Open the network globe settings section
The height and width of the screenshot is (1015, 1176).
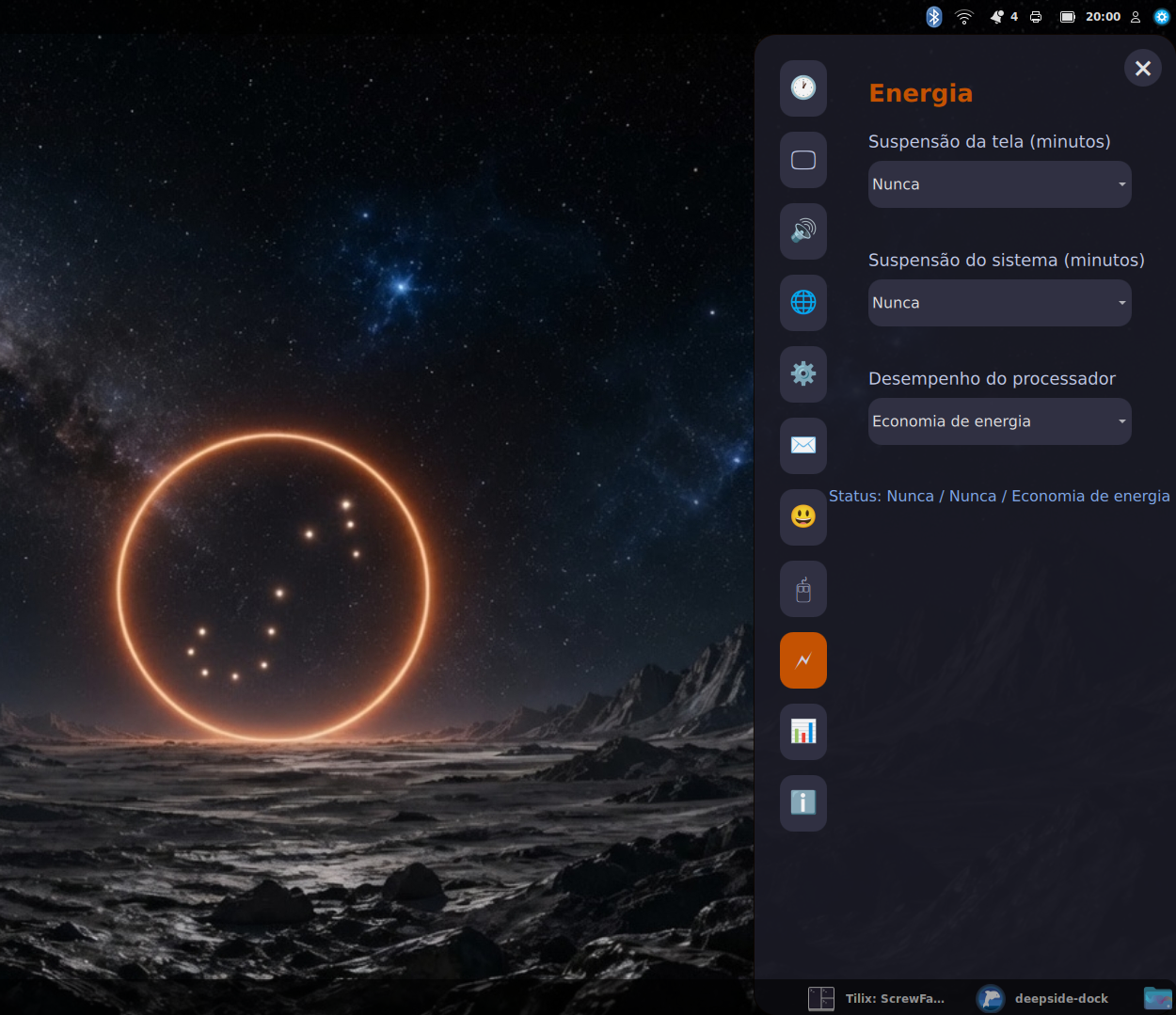coord(803,303)
